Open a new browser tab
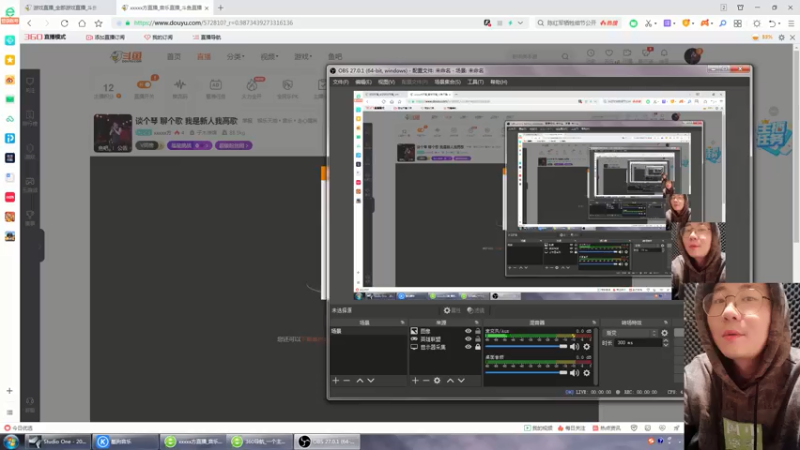The width and height of the screenshot is (800, 450). click(220, 8)
